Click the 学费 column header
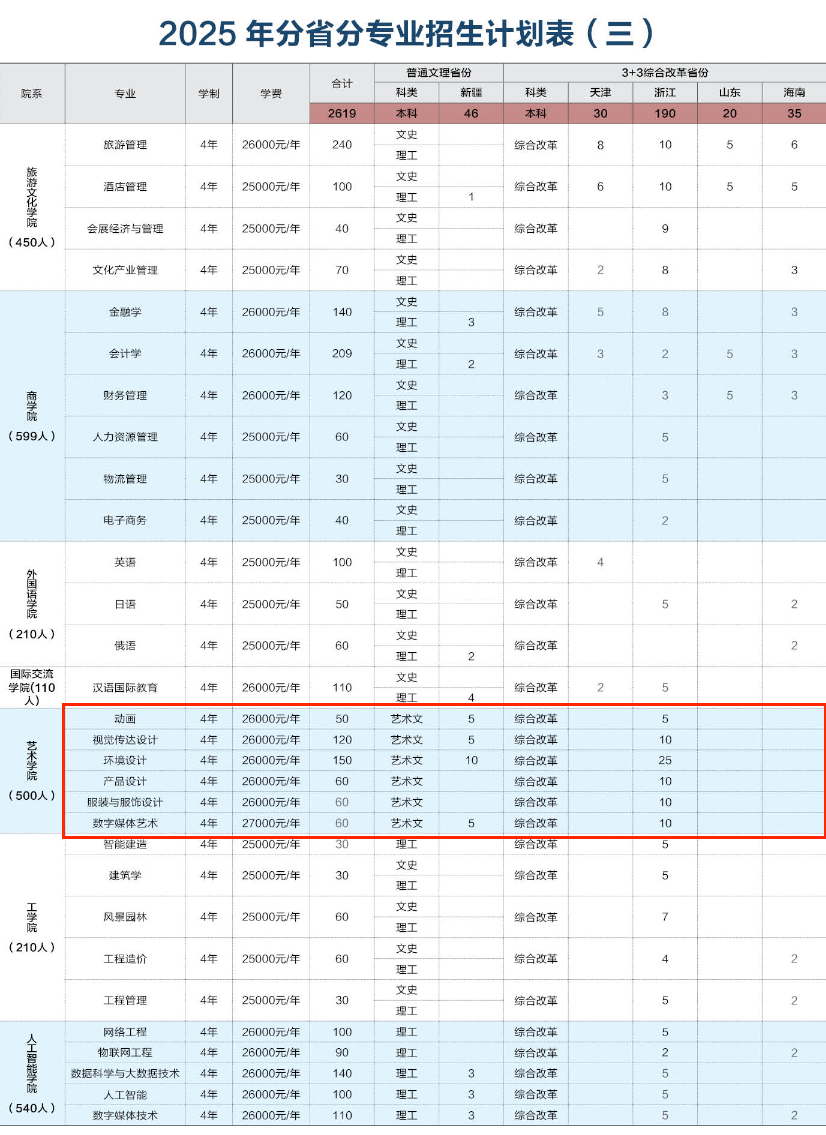The width and height of the screenshot is (826, 1135). 270,93
